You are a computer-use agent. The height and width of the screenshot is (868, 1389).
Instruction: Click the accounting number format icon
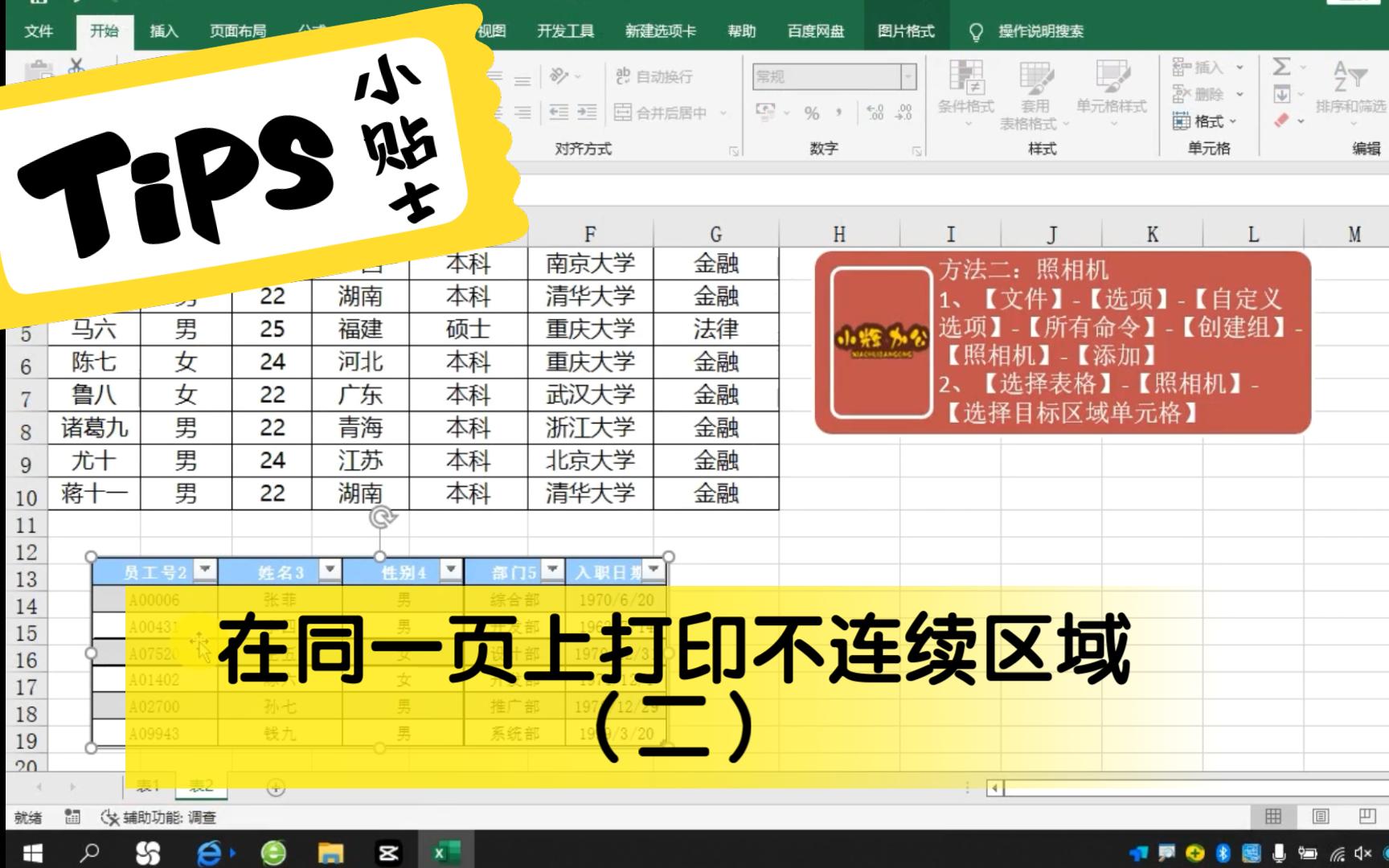pos(766,113)
